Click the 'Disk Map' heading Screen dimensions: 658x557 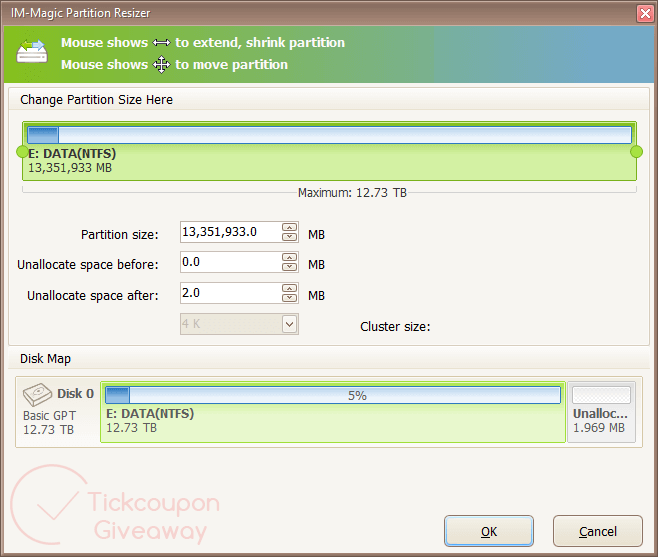click(45, 359)
